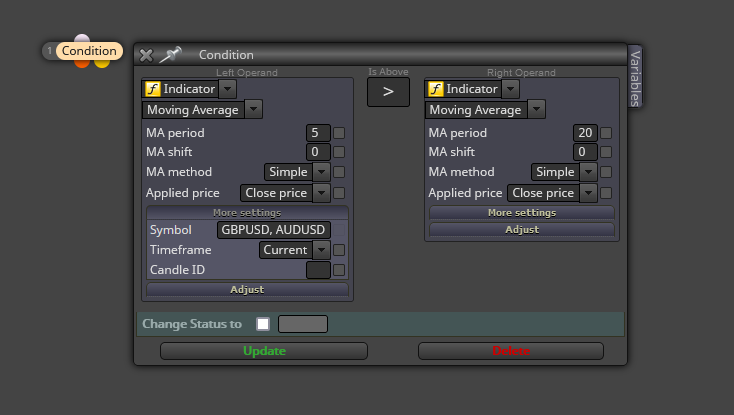Tick checkbox next to right MA shift
The width and height of the screenshot is (734, 415).
pyautogui.click(x=606, y=152)
